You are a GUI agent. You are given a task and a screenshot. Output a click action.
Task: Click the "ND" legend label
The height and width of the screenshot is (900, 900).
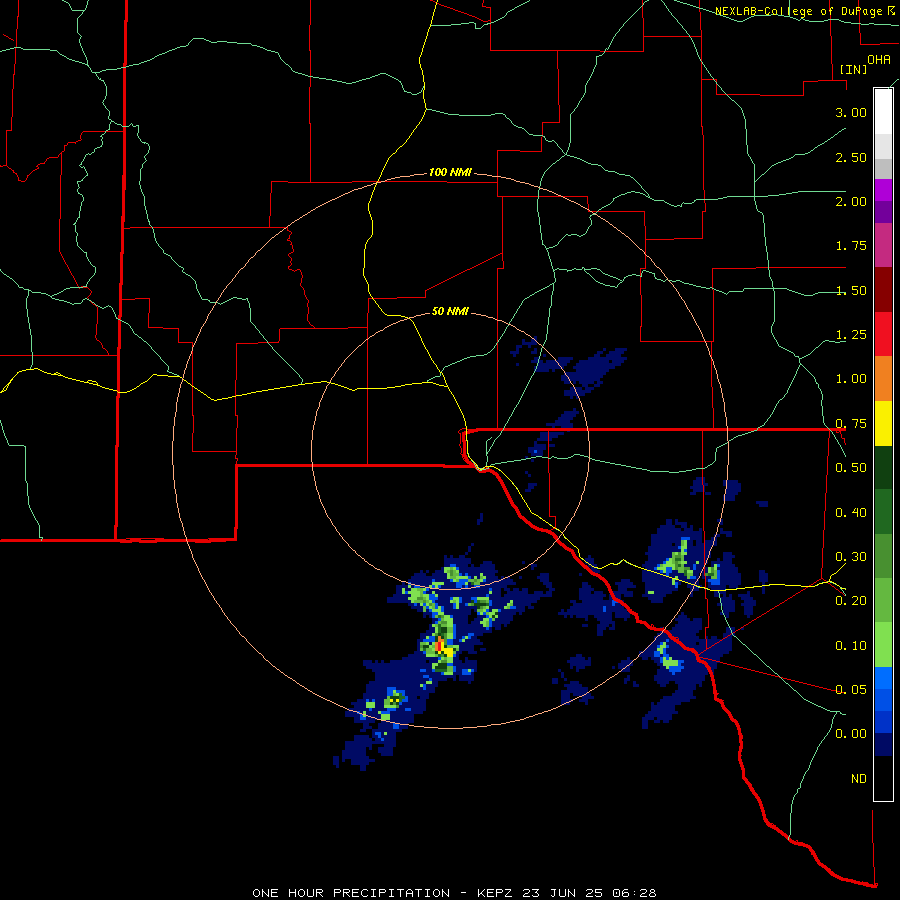[859, 778]
